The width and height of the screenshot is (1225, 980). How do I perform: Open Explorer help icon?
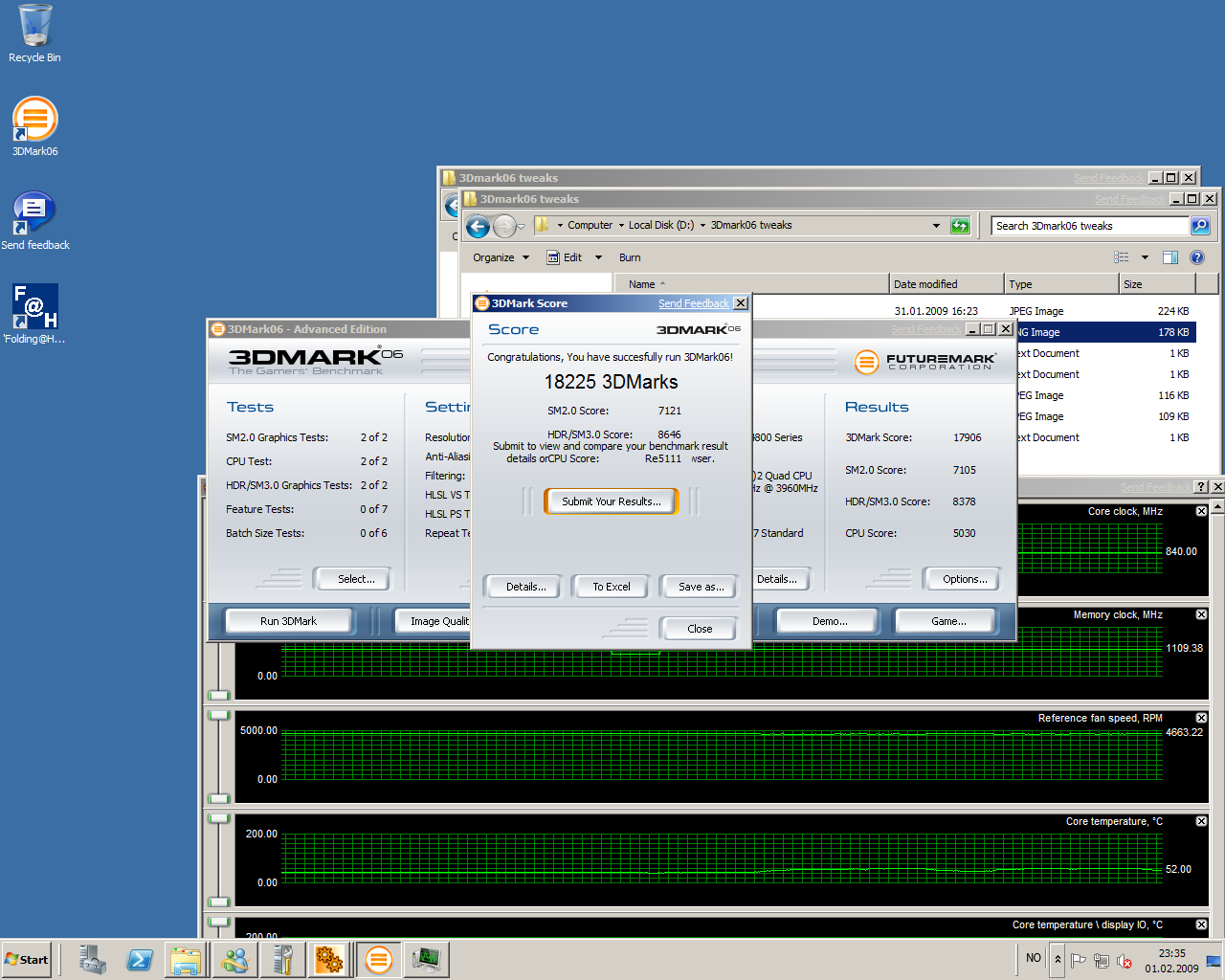coord(1197,257)
